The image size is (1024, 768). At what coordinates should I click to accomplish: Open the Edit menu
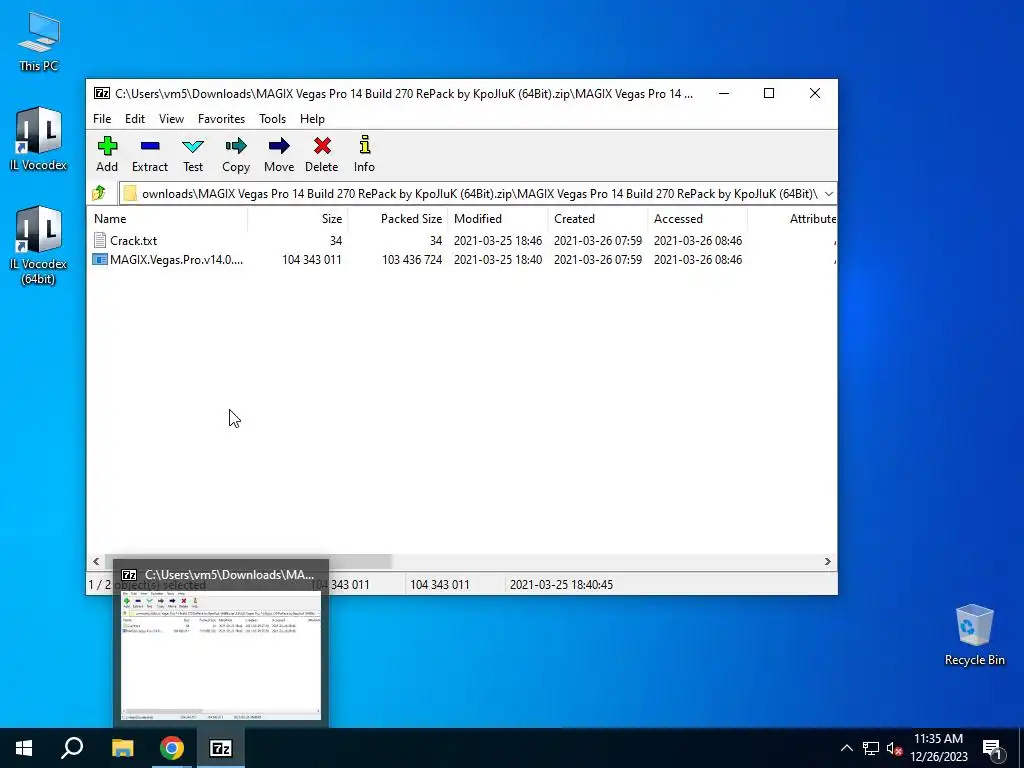pyautogui.click(x=135, y=119)
